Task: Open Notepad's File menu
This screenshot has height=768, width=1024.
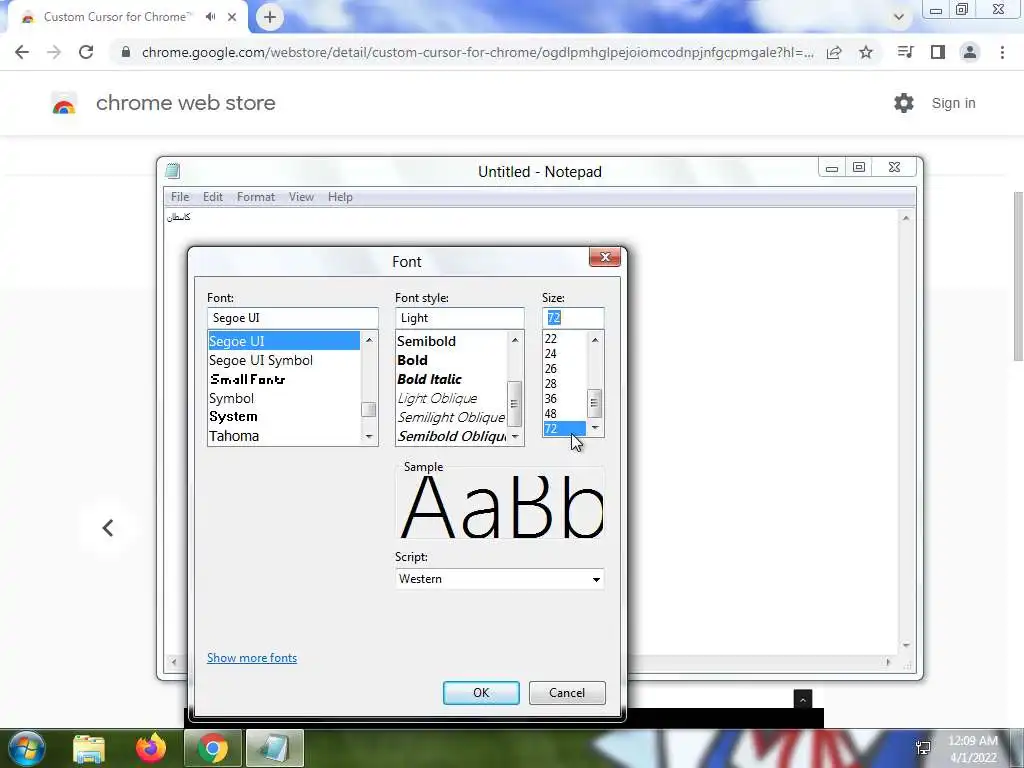Action: 180,197
